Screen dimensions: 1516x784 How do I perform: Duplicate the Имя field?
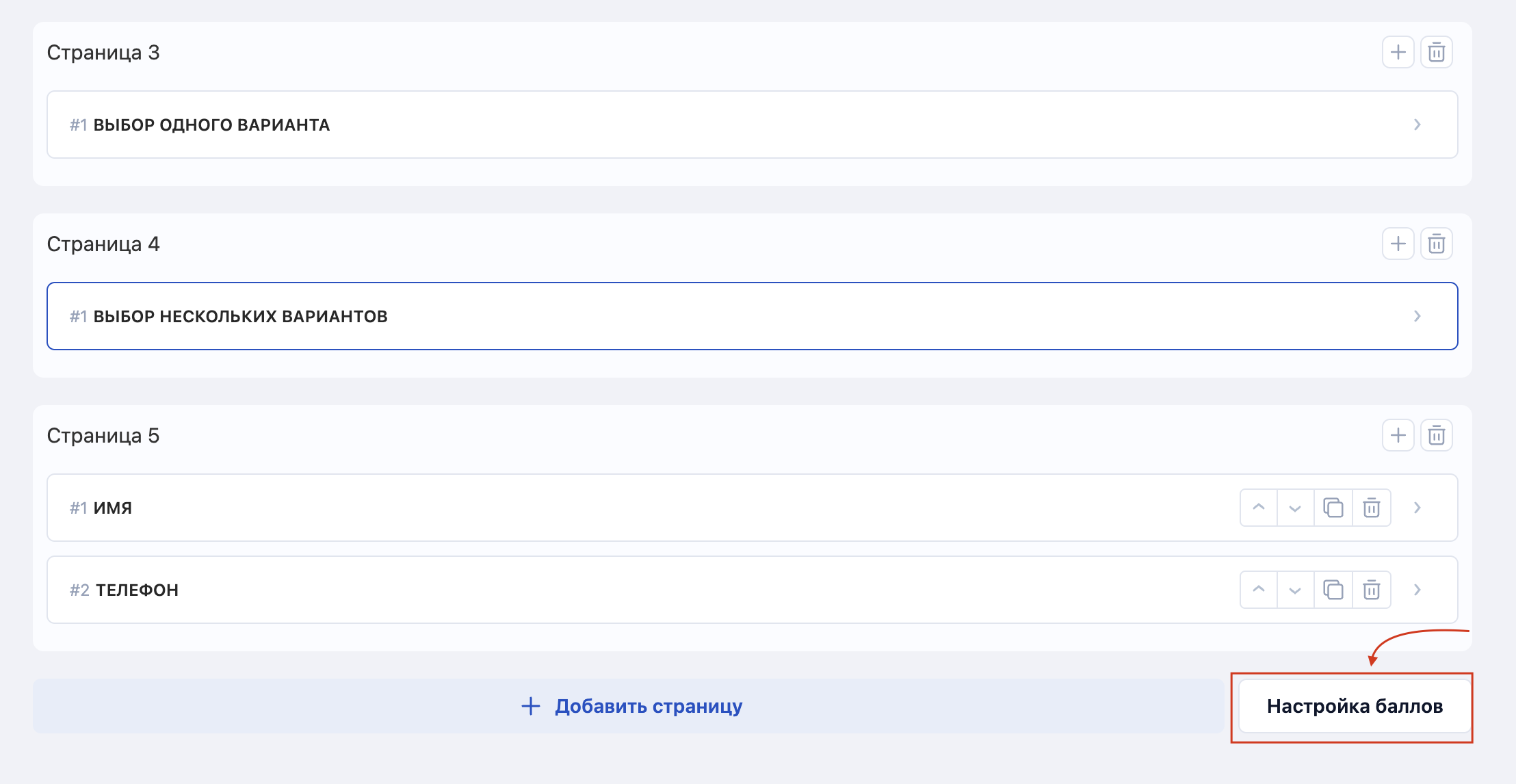pyautogui.click(x=1333, y=508)
